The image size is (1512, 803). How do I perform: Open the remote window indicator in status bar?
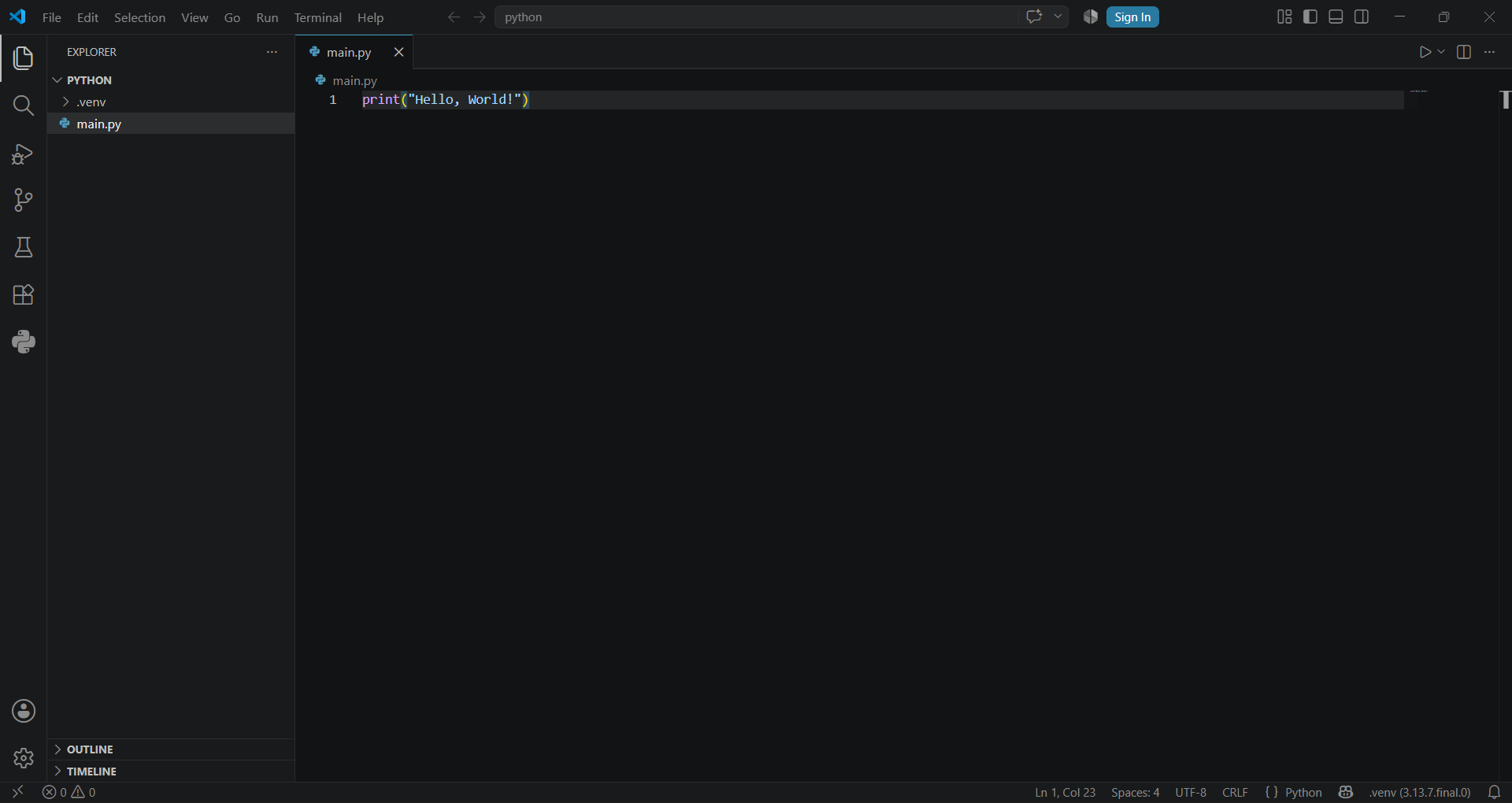[18, 792]
